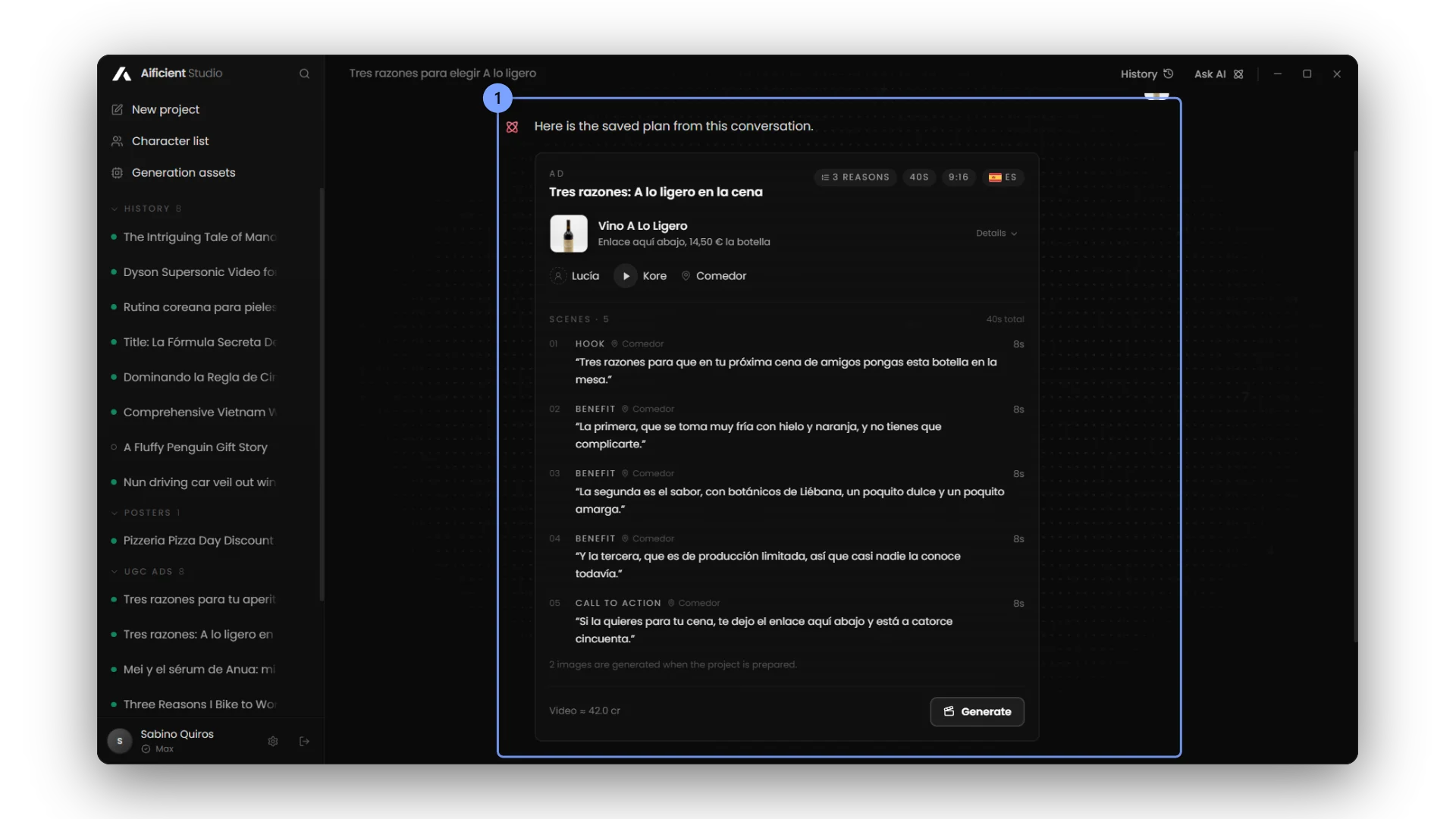Open 'Tres razones para tu aperit' ad
The width and height of the screenshot is (1456, 819).
199,599
